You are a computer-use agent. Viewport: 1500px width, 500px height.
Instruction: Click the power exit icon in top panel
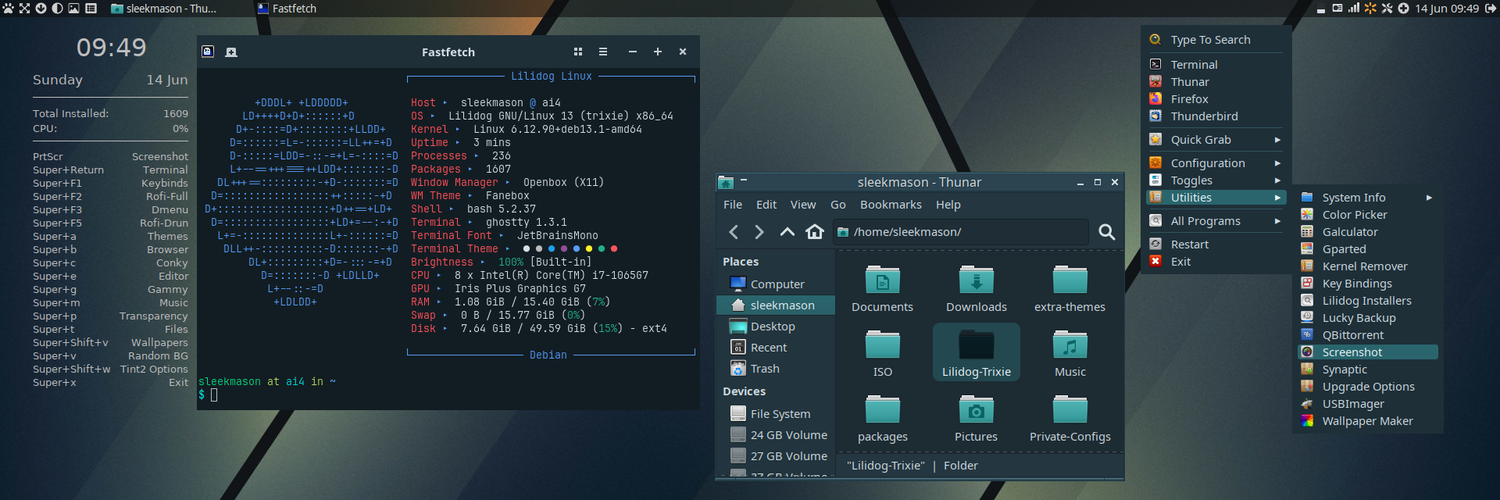tap(1490, 8)
